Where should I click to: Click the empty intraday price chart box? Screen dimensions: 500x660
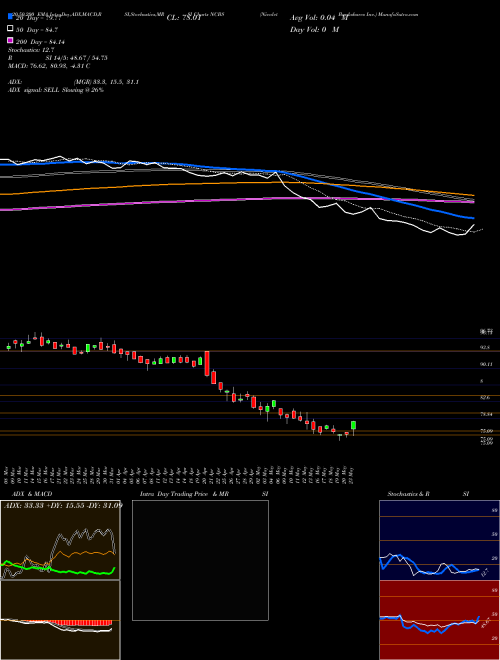[200, 560]
